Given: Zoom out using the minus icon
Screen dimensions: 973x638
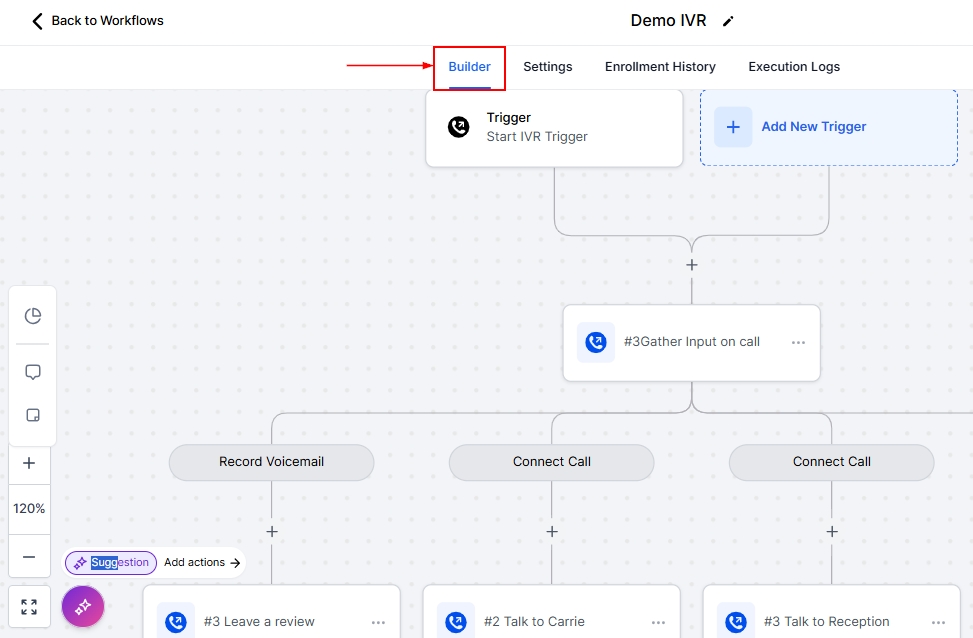Looking at the screenshot, I should [29, 557].
